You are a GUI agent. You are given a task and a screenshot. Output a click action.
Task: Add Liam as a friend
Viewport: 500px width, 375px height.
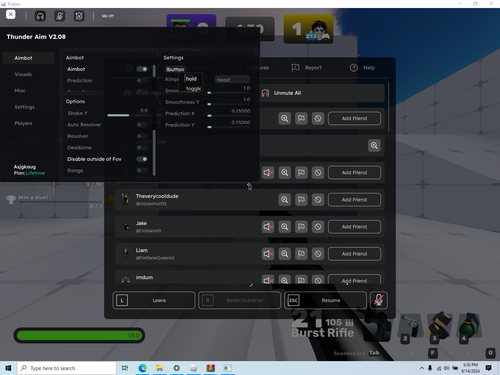(x=354, y=254)
